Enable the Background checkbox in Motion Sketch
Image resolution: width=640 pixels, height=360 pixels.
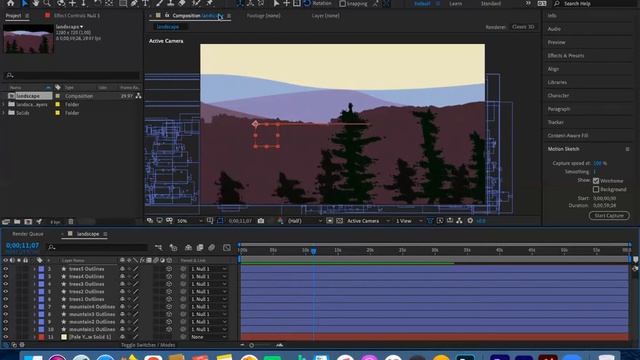(x=596, y=189)
